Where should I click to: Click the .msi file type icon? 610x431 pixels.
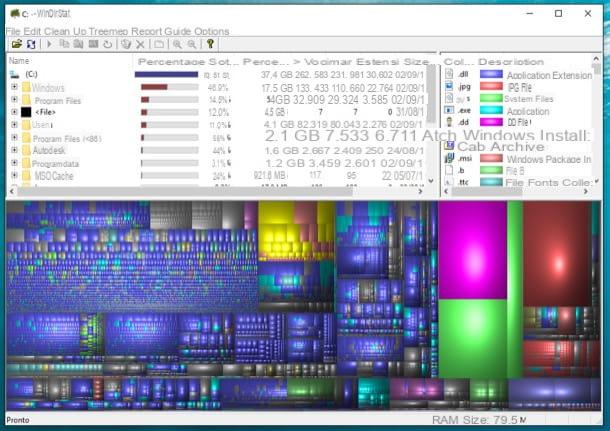click(x=449, y=158)
